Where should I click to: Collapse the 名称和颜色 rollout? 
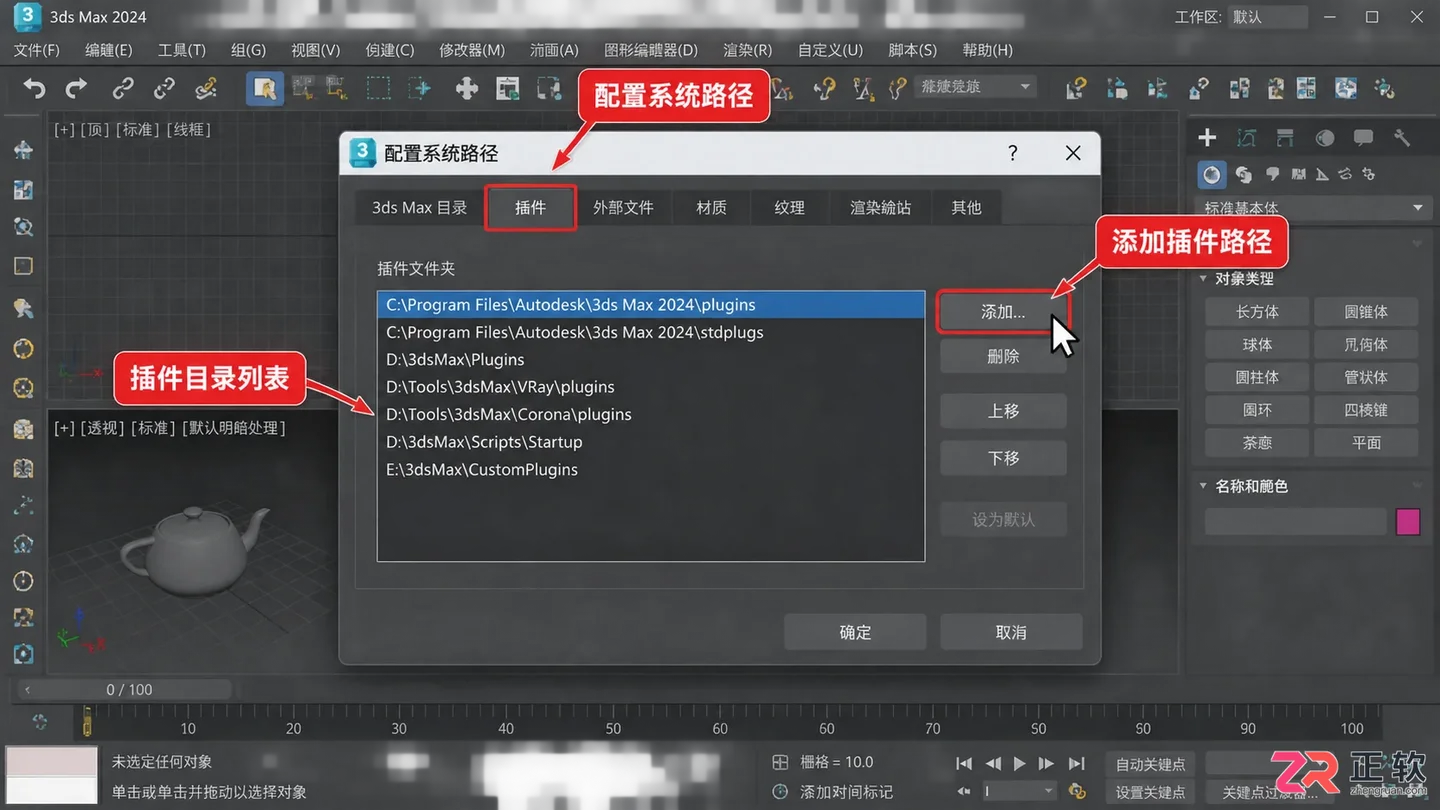tap(1203, 486)
